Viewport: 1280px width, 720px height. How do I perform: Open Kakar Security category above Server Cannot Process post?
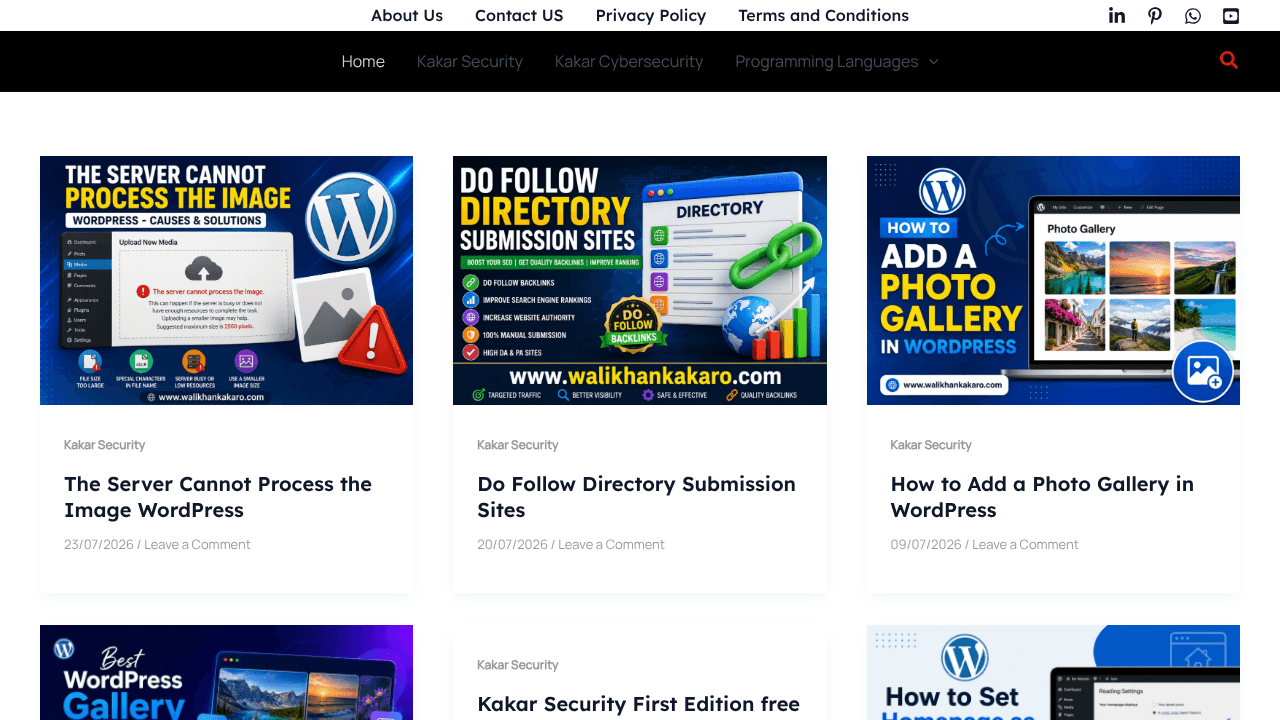[104, 445]
